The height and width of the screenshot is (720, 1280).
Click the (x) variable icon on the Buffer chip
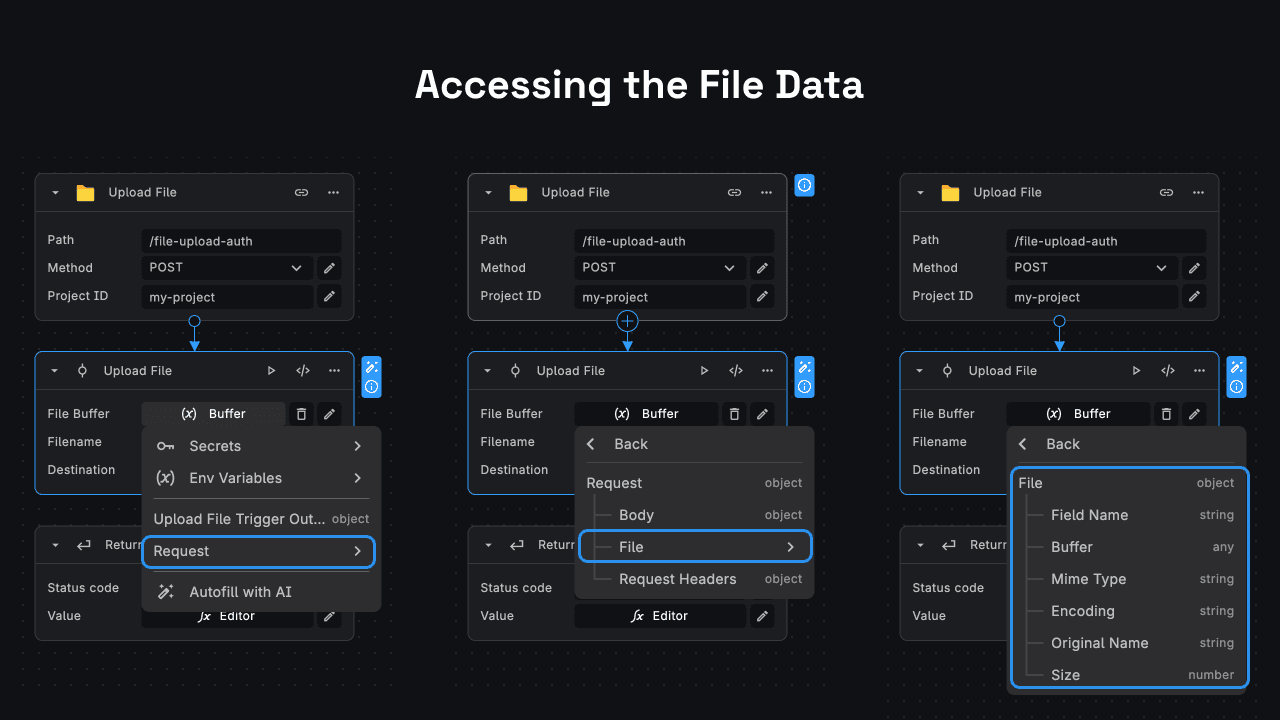pos(187,413)
